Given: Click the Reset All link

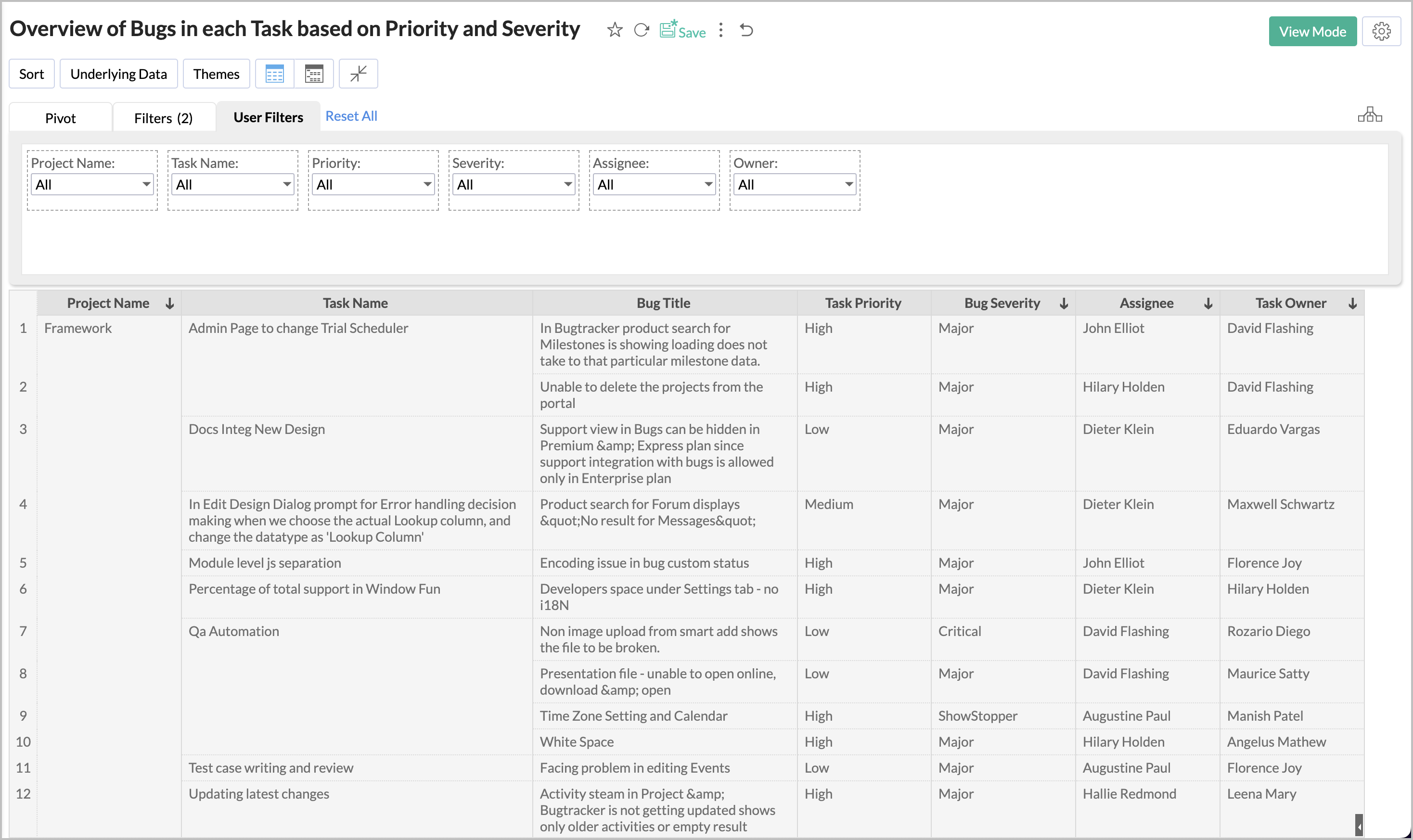Looking at the screenshot, I should pos(351,116).
